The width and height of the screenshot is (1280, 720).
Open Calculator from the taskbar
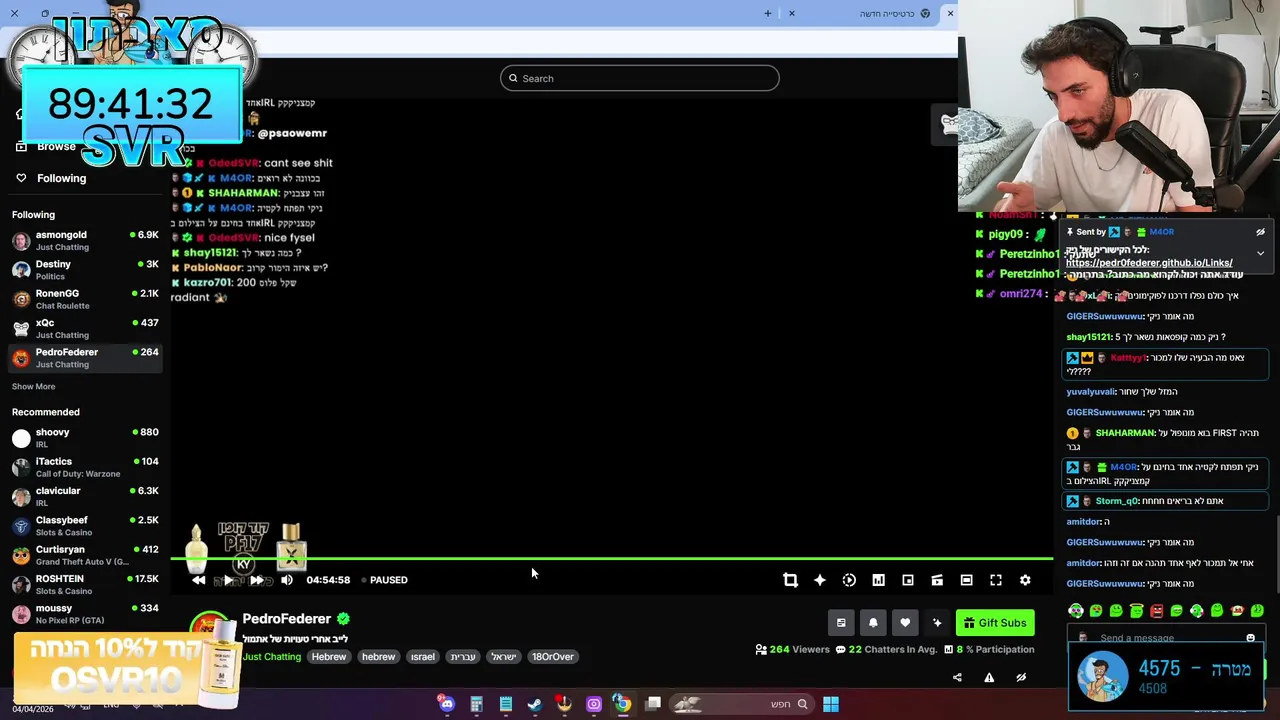476,704
